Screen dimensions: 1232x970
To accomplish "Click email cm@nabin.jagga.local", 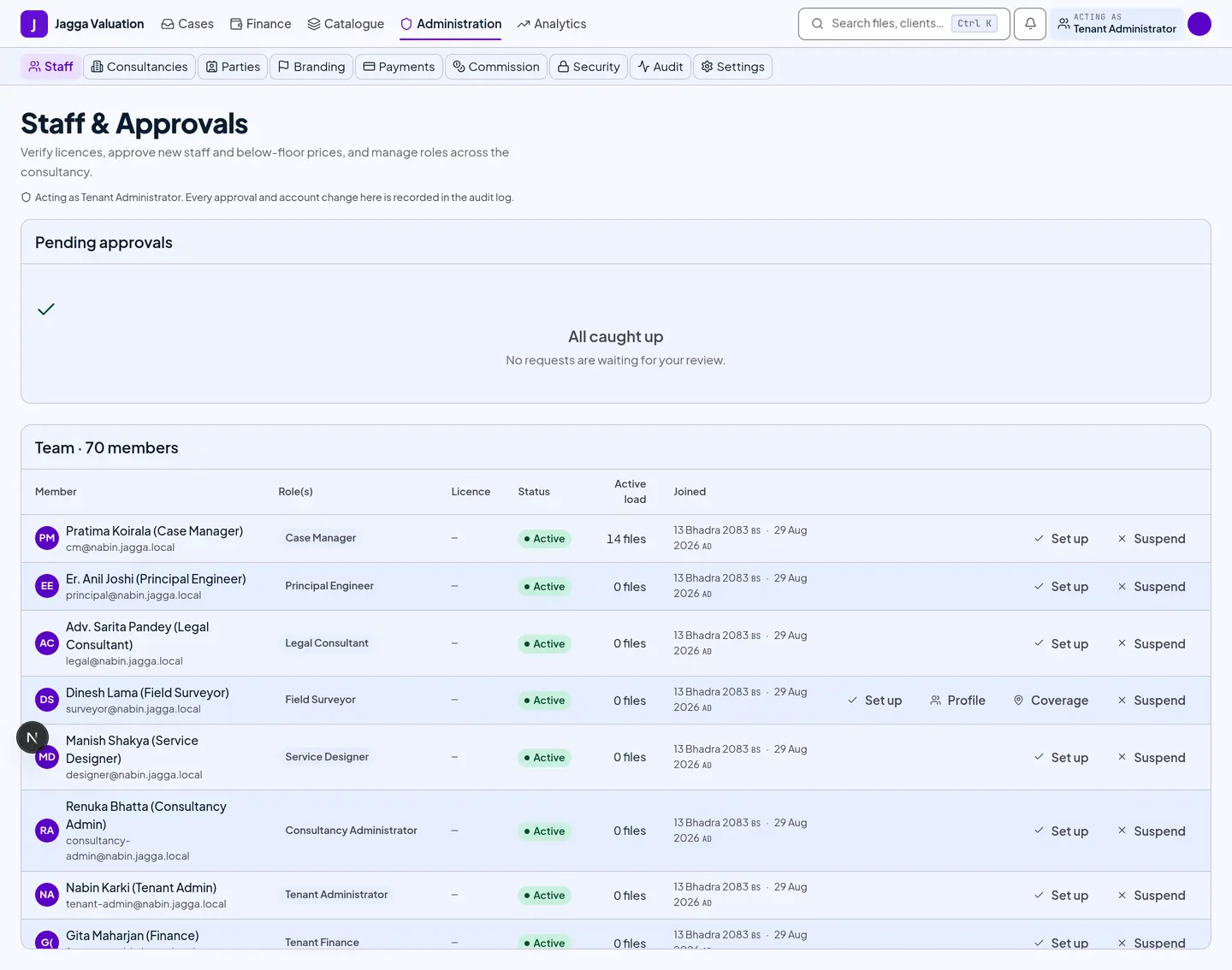I will [x=120, y=547].
